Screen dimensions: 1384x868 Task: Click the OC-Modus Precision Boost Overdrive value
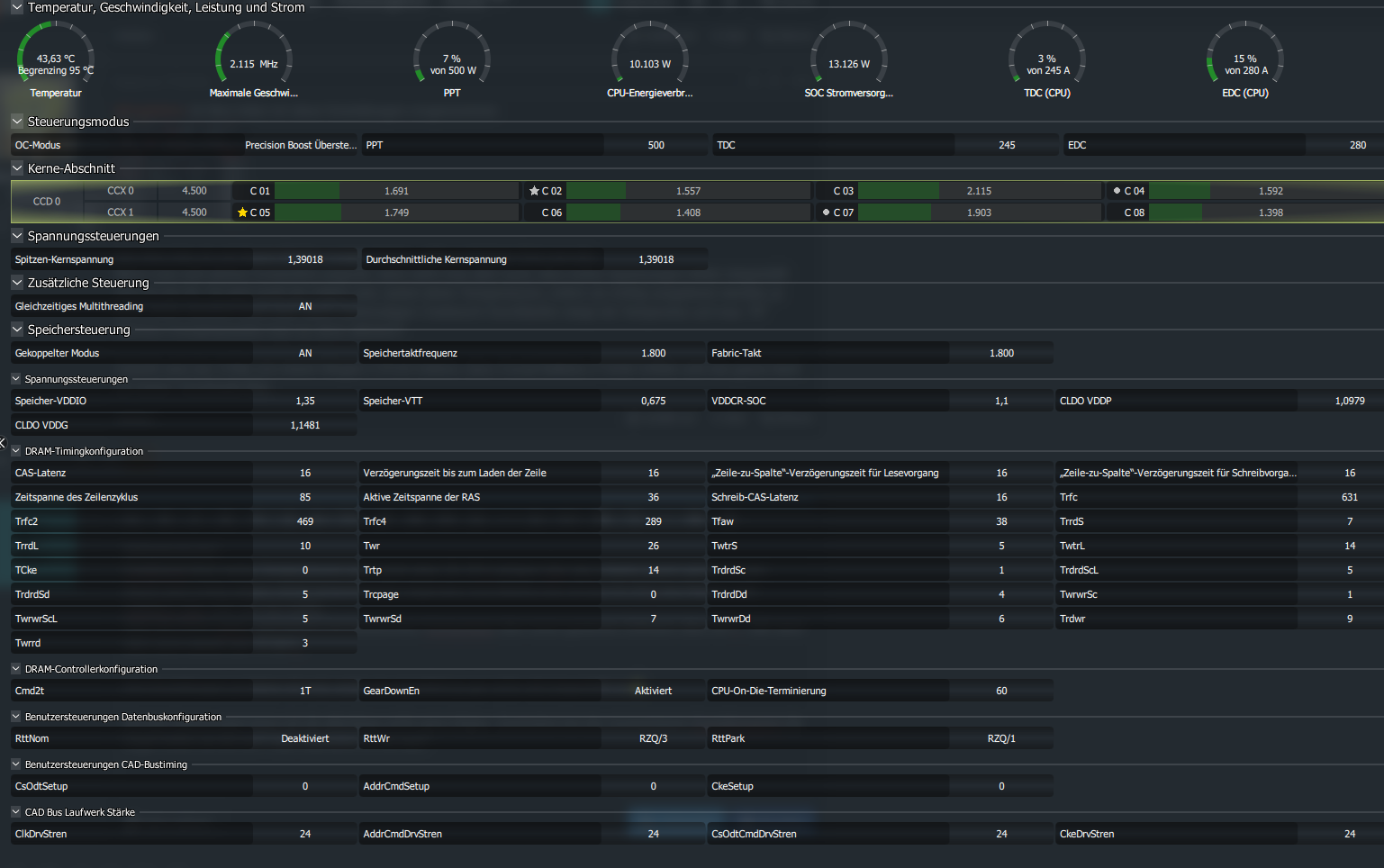[x=301, y=145]
